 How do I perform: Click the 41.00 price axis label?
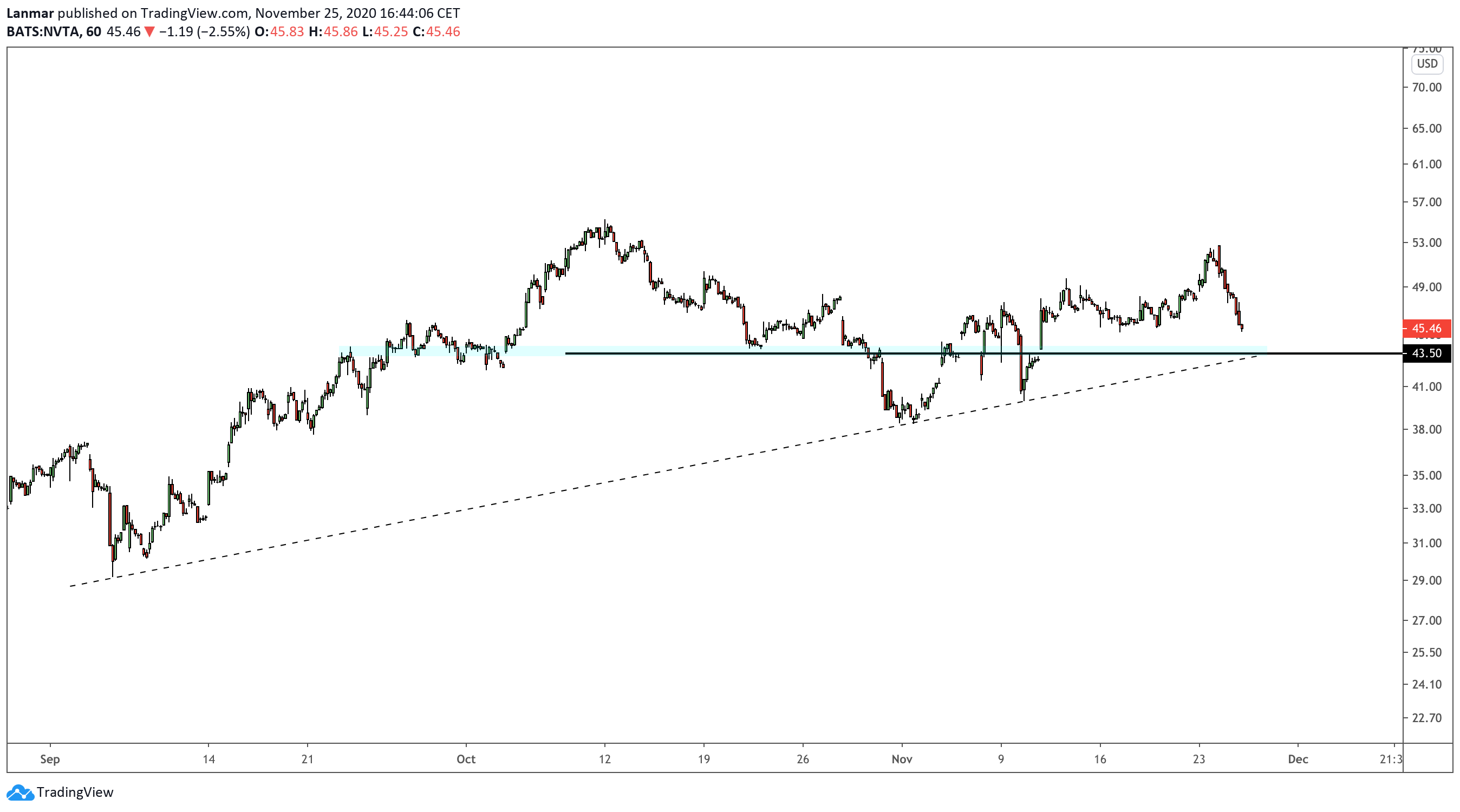coord(1426,387)
